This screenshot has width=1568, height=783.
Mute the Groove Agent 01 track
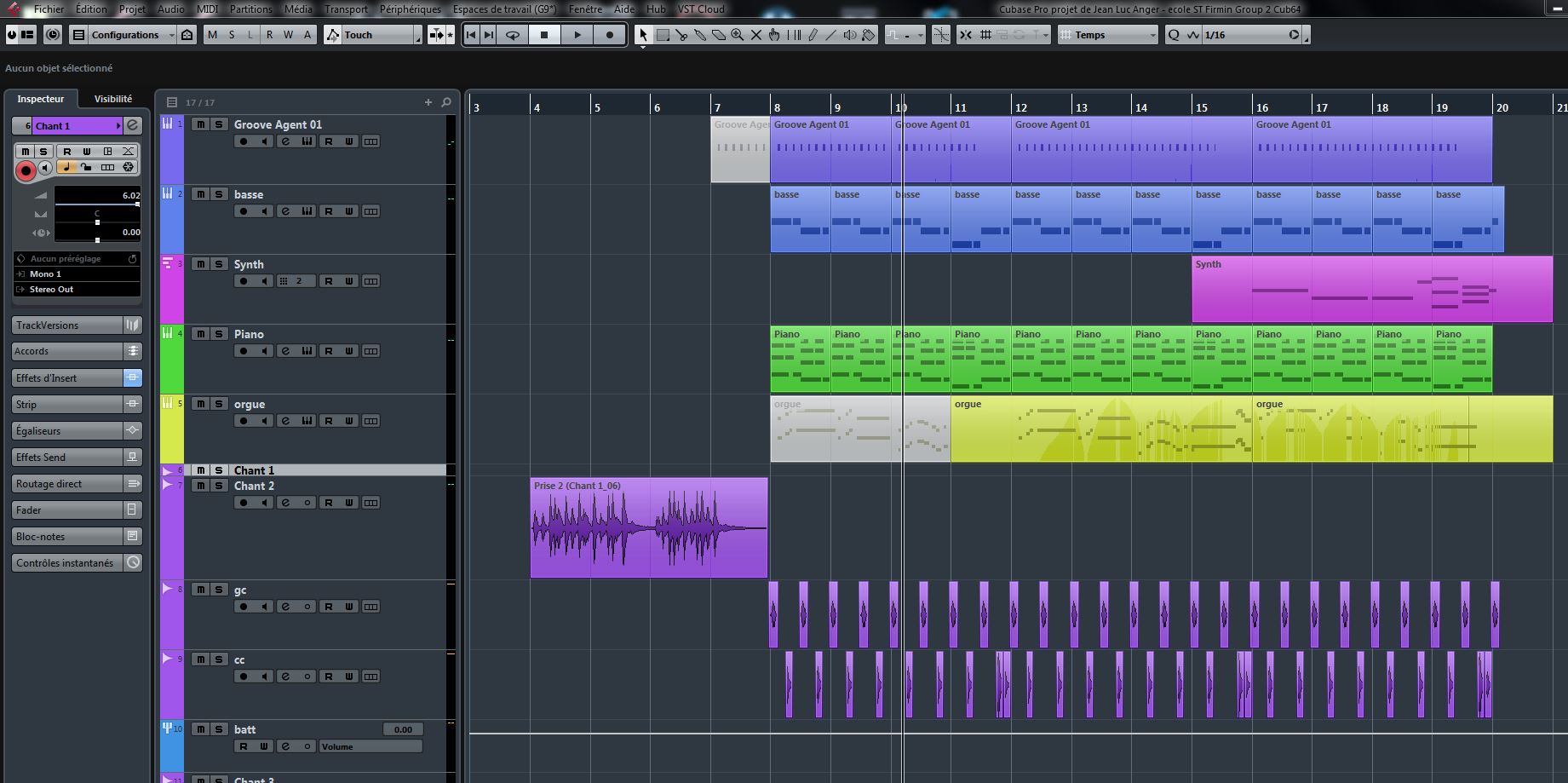[x=200, y=124]
